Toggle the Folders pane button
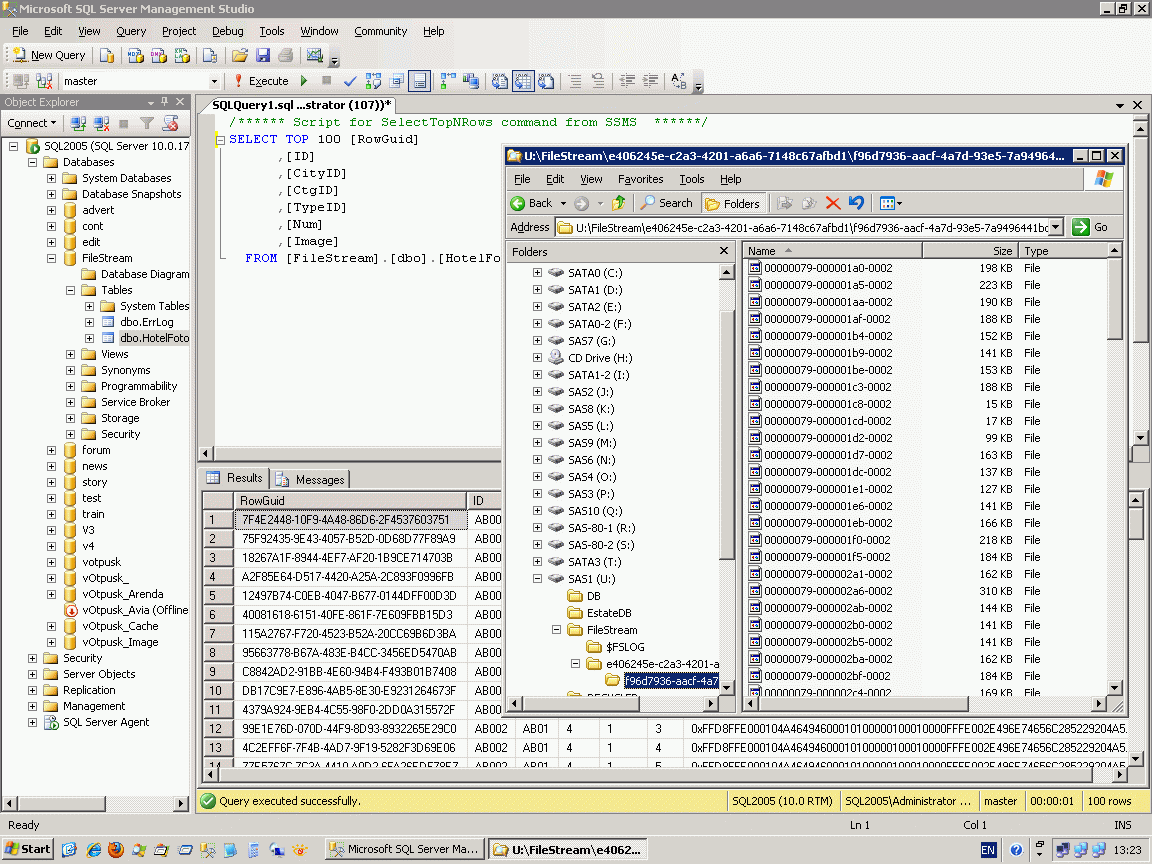 click(732, 203)
